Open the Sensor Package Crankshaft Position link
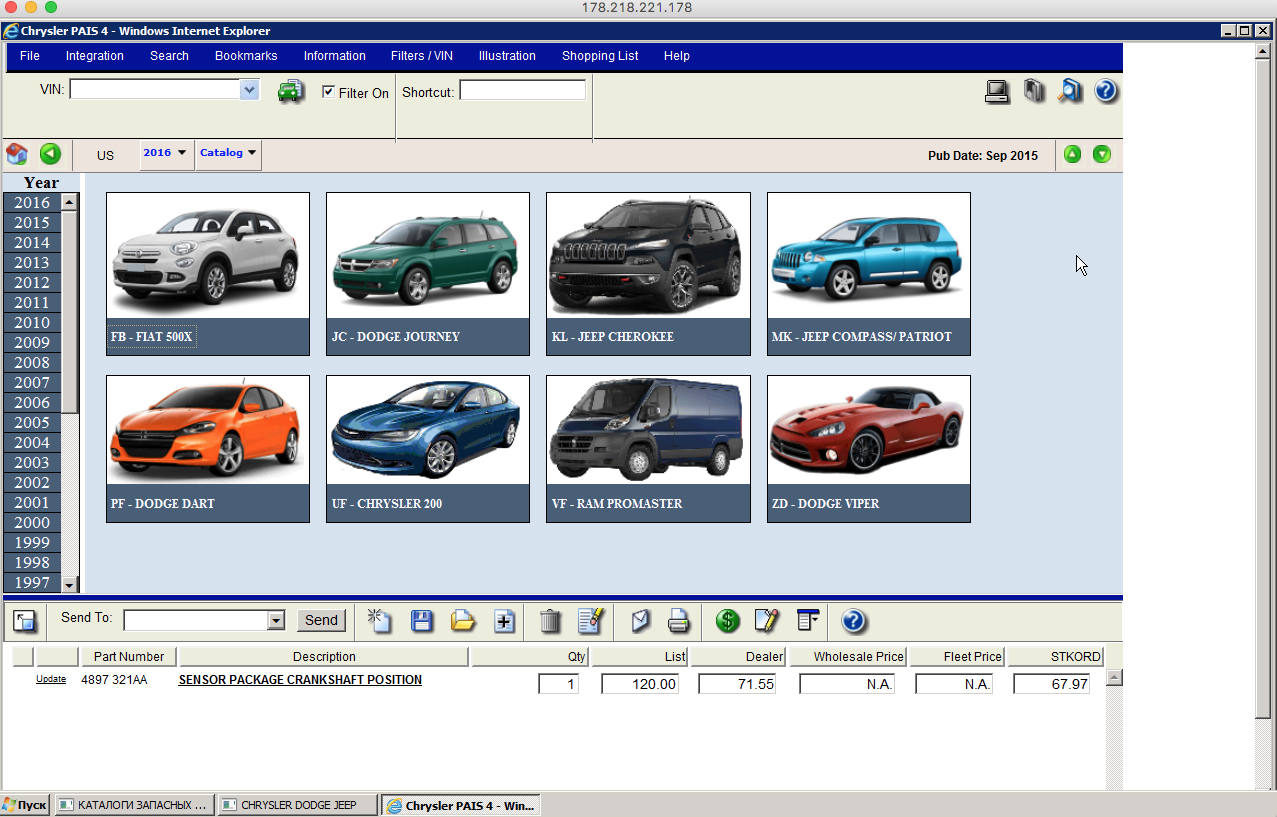Viewport: 1277px width, 817px height. [300, 680]
